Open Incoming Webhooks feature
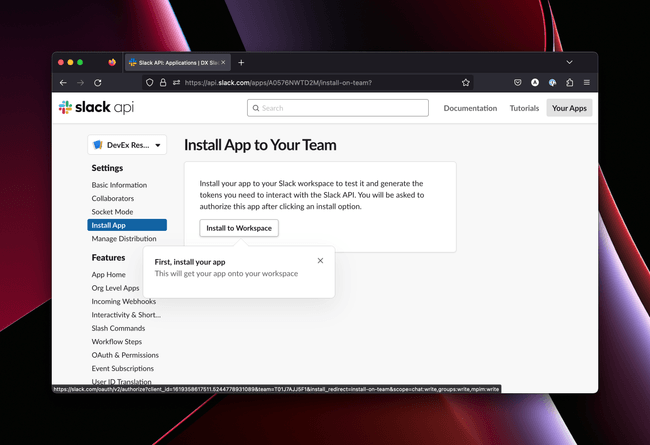Image resolution: width=650 pixels, height=445 pixels. coord(124,301)
